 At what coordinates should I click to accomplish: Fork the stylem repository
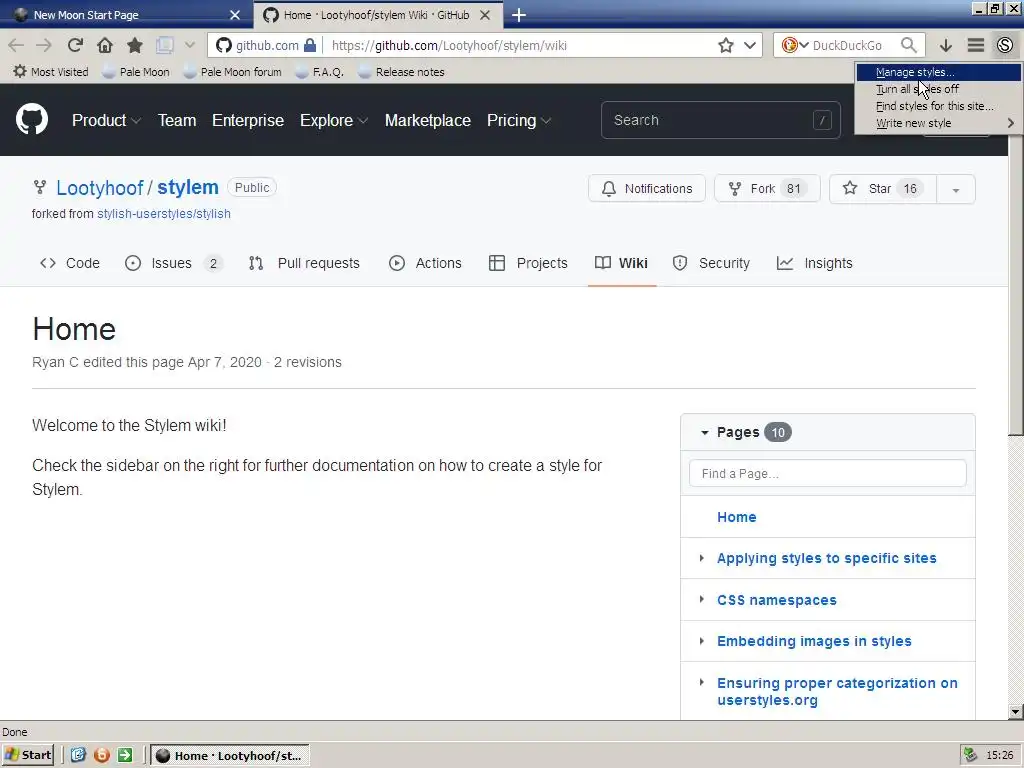[x=767, y=189]
